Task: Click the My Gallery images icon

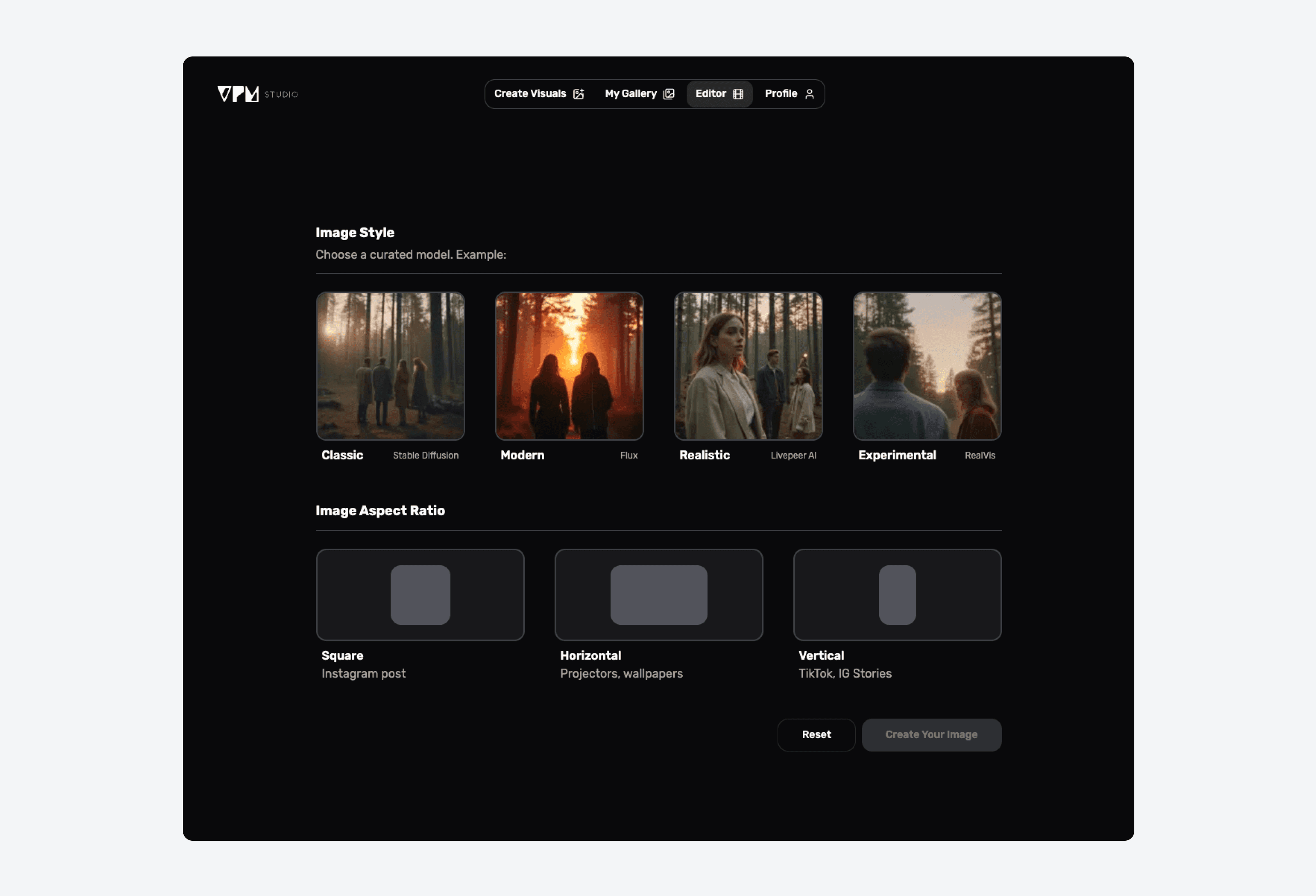Action: [x=669, y=94]
